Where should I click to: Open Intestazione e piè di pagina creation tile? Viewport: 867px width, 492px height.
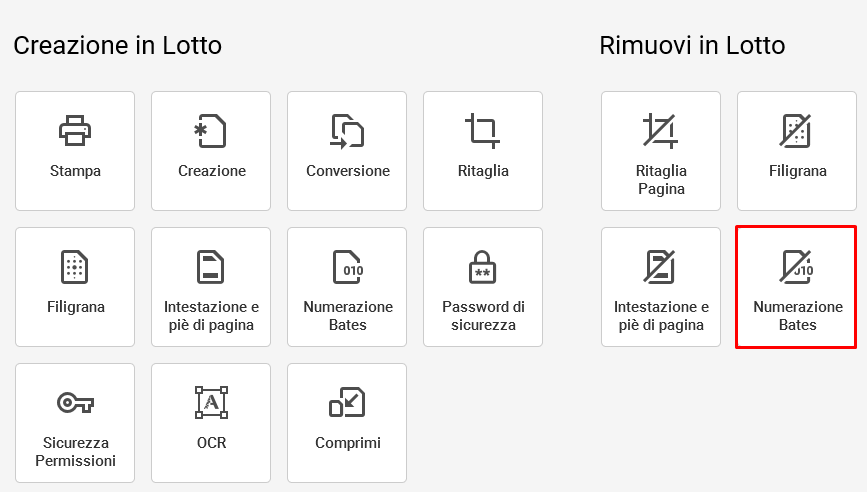tap(211, 287)
